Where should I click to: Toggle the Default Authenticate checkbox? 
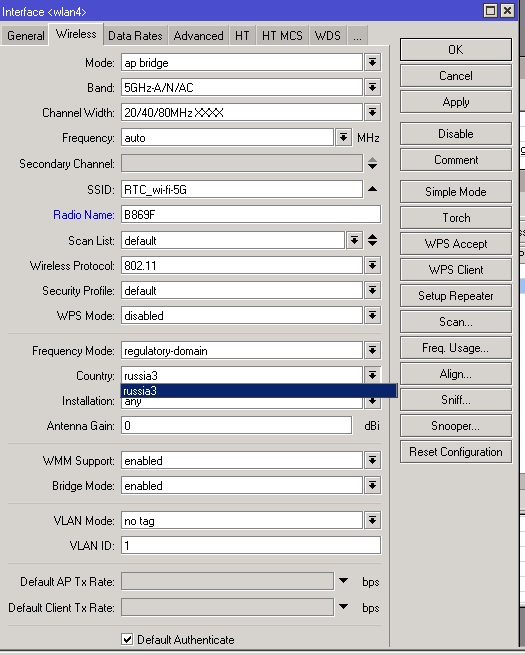pos(127,639)
